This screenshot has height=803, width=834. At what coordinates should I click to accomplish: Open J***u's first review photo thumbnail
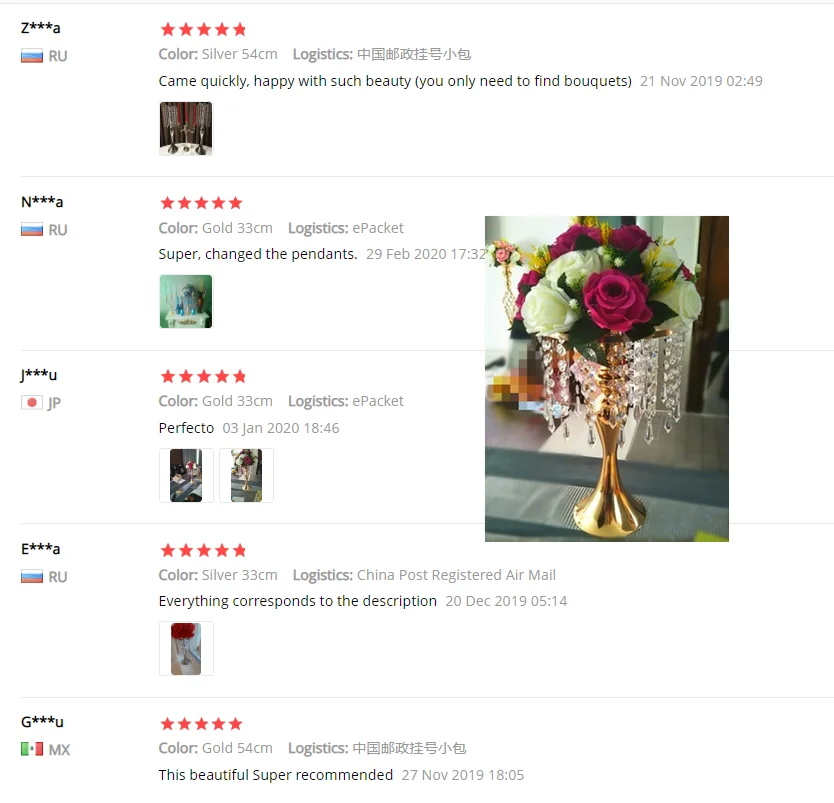(x=186, y=475)
